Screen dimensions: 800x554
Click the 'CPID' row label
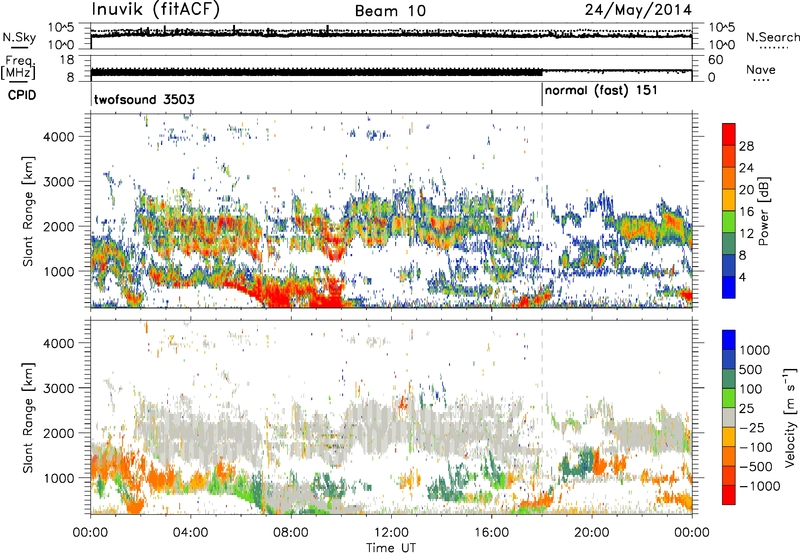pyautogui.click(x=22, y=95)
